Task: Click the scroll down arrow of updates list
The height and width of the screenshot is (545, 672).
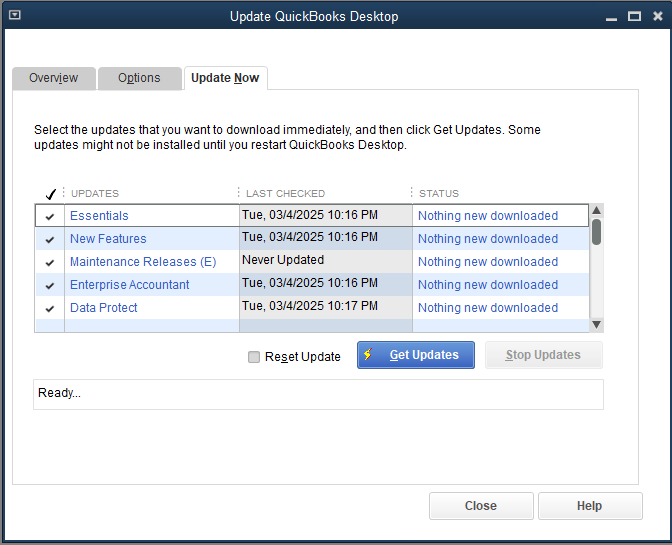Action: point(596,324)
